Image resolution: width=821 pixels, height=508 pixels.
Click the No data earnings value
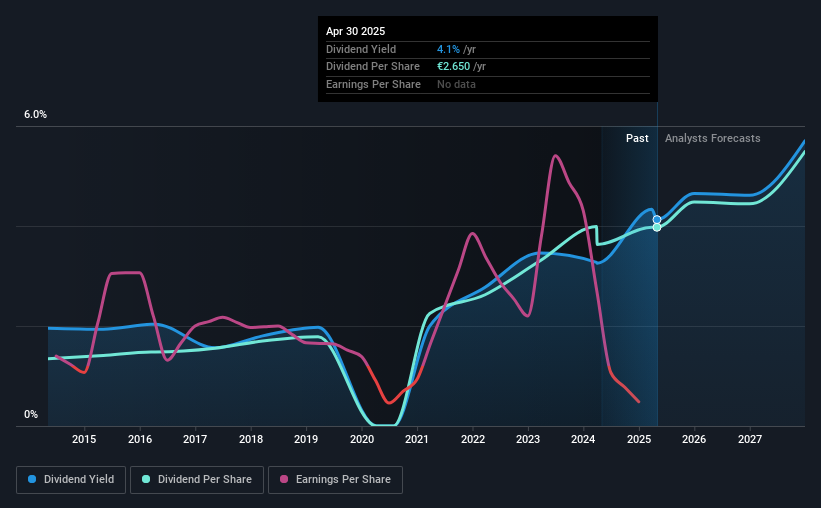457,84
